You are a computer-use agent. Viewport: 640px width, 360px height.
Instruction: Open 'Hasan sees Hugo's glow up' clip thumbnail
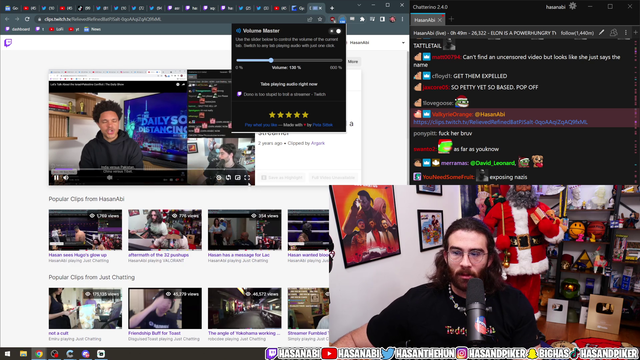click(85, 230)
